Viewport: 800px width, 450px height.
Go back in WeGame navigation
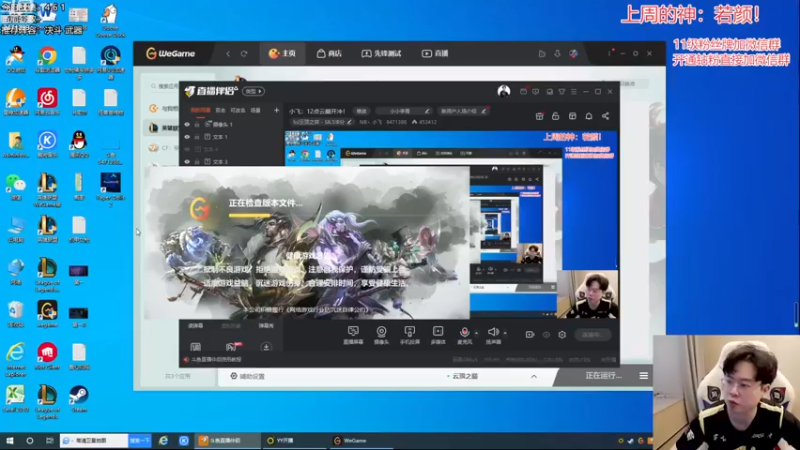coord(228,54)
